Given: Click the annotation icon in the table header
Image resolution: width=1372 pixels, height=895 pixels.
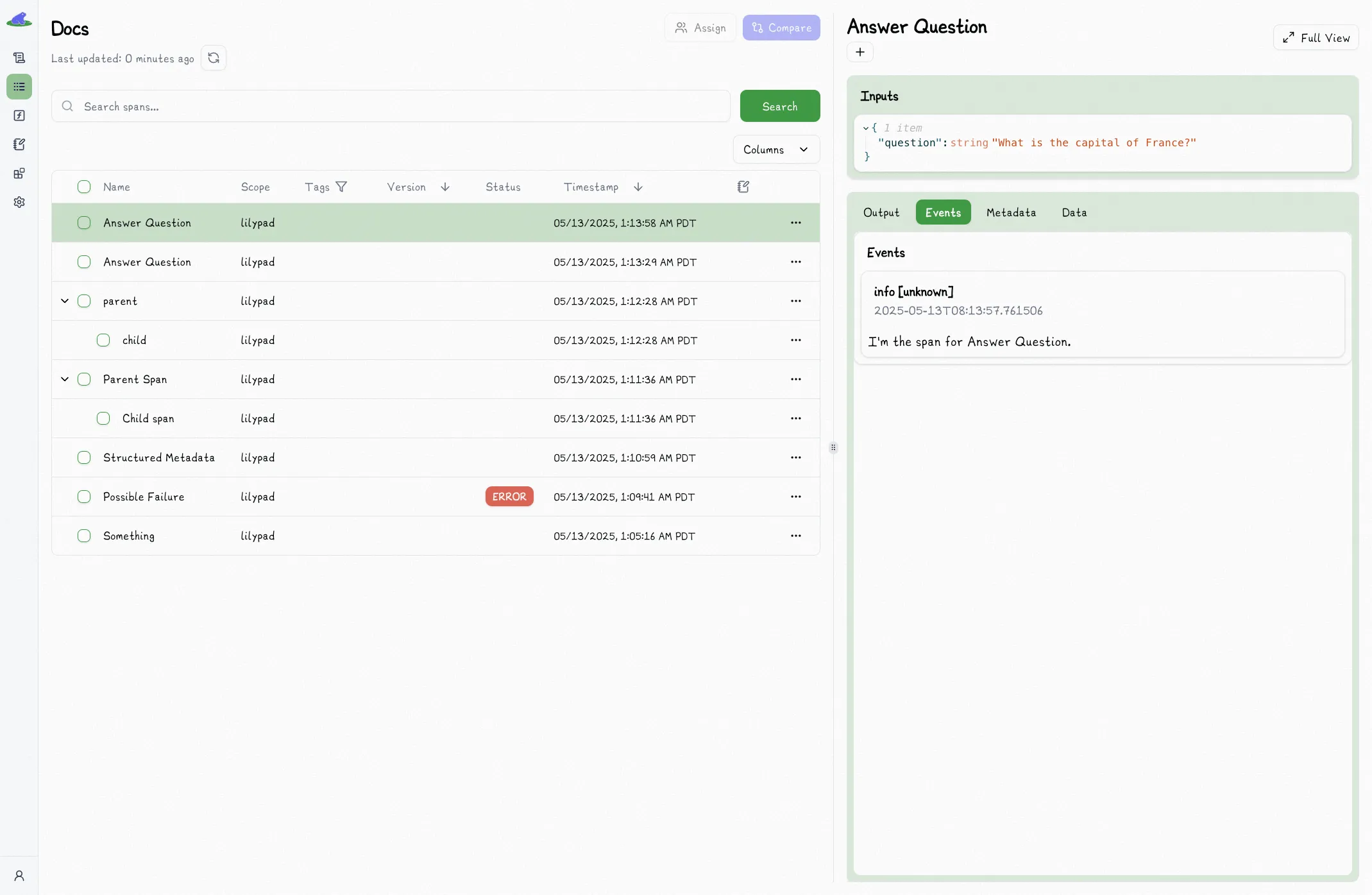Looking at the screenshot, I should (x=743, y=187).
